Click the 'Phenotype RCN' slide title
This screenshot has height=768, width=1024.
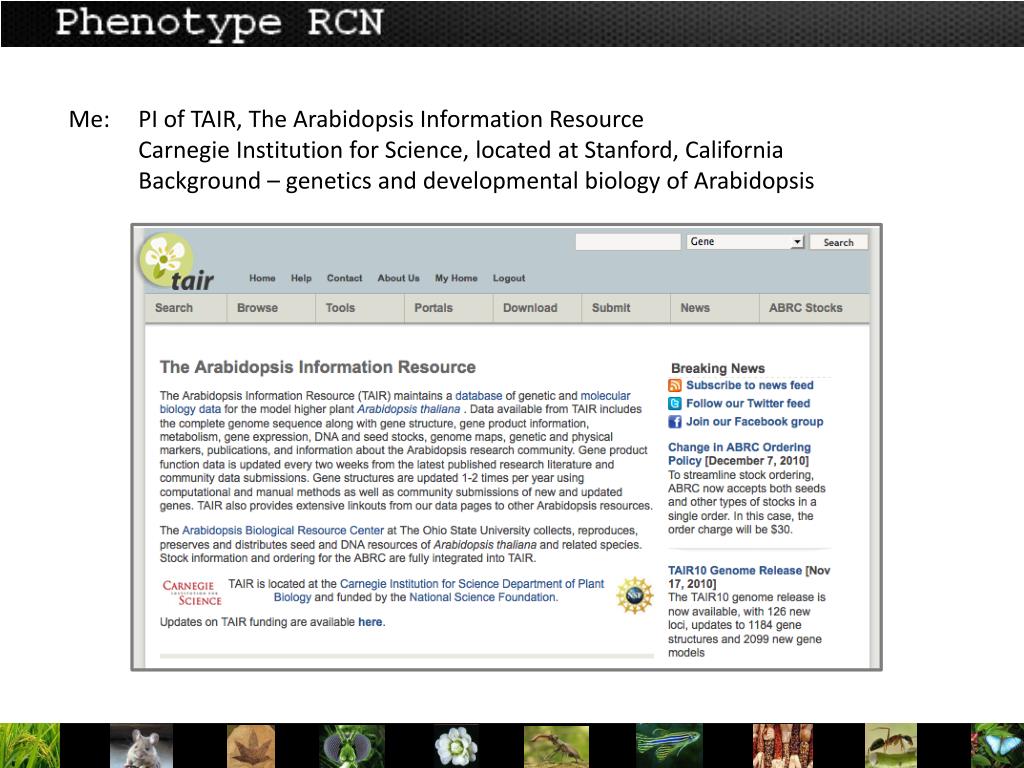tap(219, 23)
